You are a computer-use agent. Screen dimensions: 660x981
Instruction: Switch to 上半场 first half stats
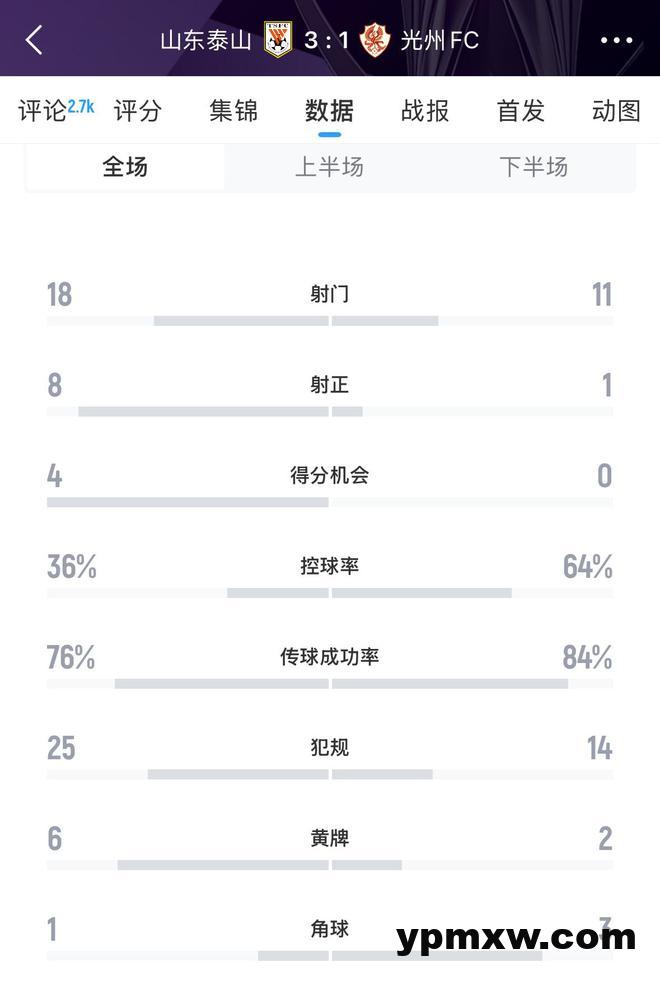tap(329, 166)
